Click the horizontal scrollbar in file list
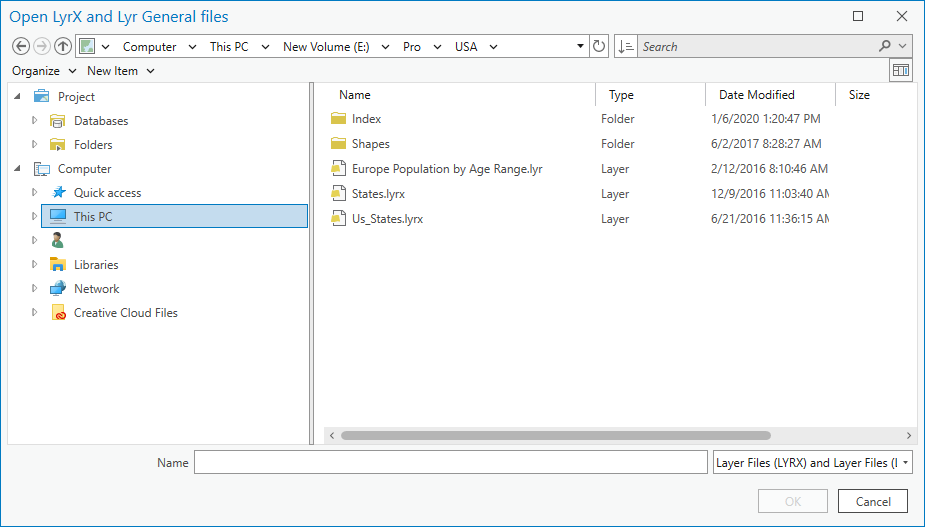The image size is (925, 527). pos(555,436)
